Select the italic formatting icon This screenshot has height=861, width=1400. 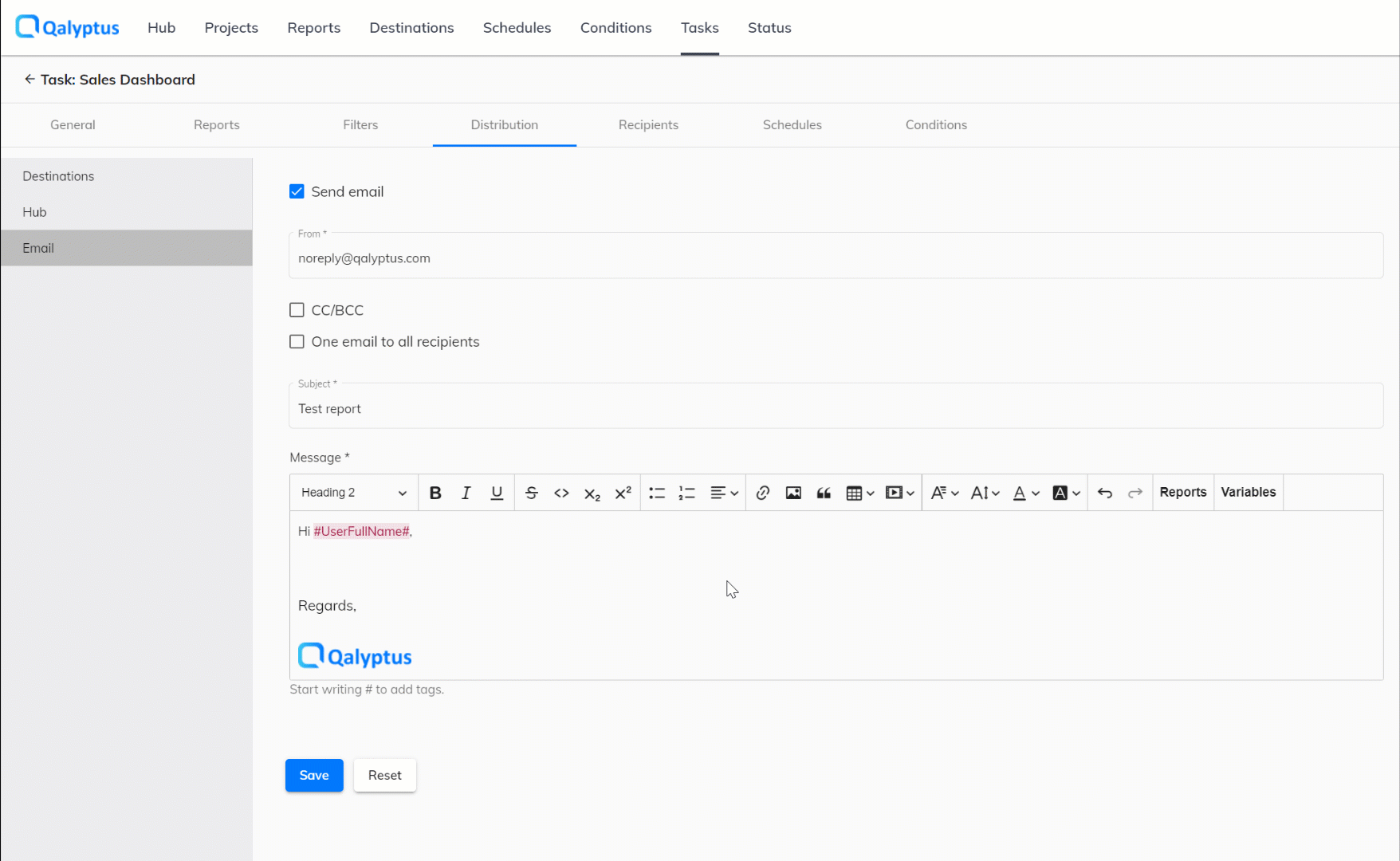(466, 492)
